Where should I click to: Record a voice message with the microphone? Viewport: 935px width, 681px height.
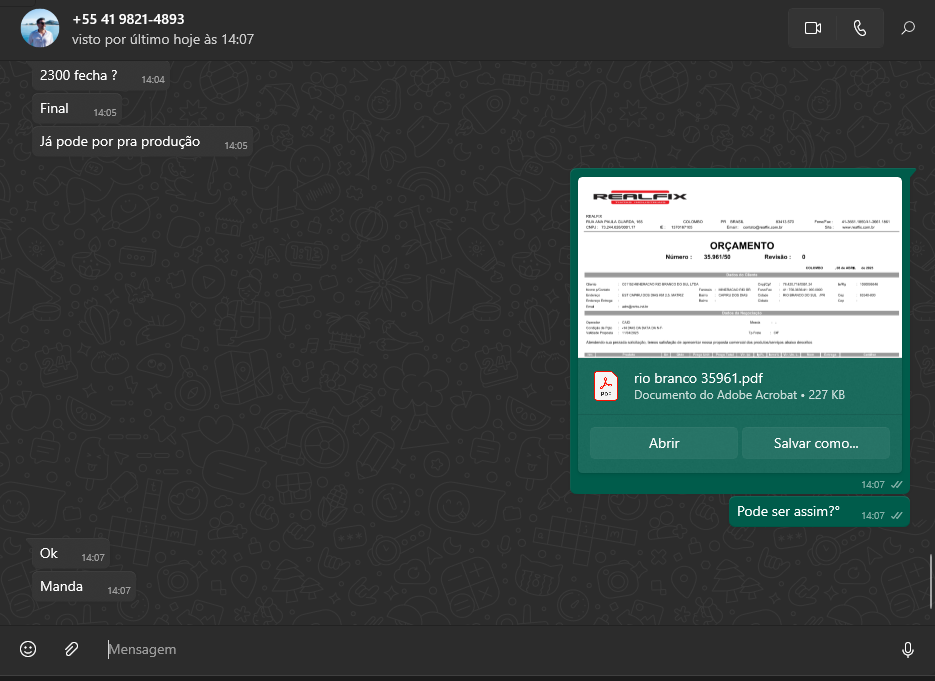coord(907,649)
